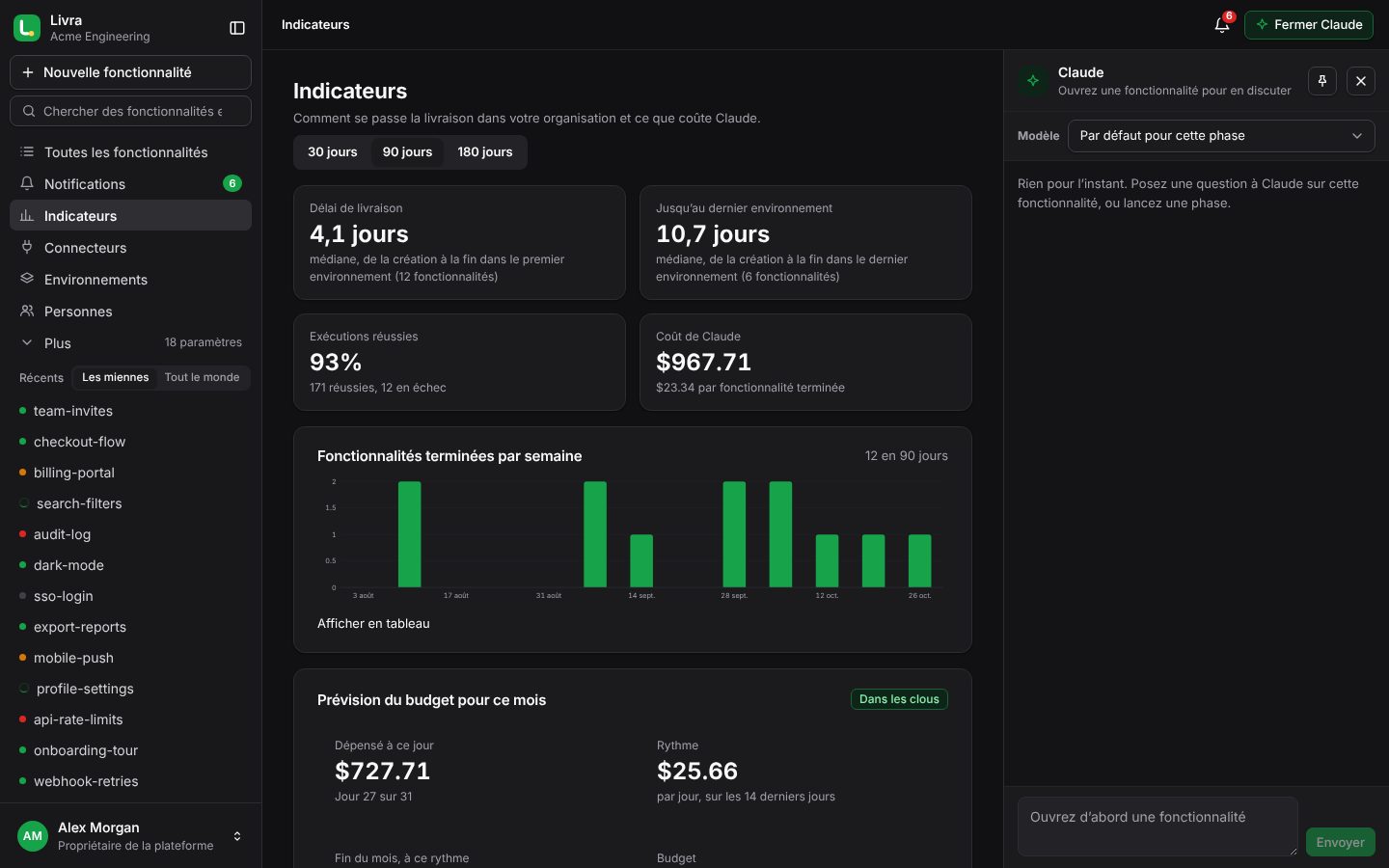Open the profile-settings feature
The width and height of the screenshot is (1389, 868).
click(x=130, y=689)
